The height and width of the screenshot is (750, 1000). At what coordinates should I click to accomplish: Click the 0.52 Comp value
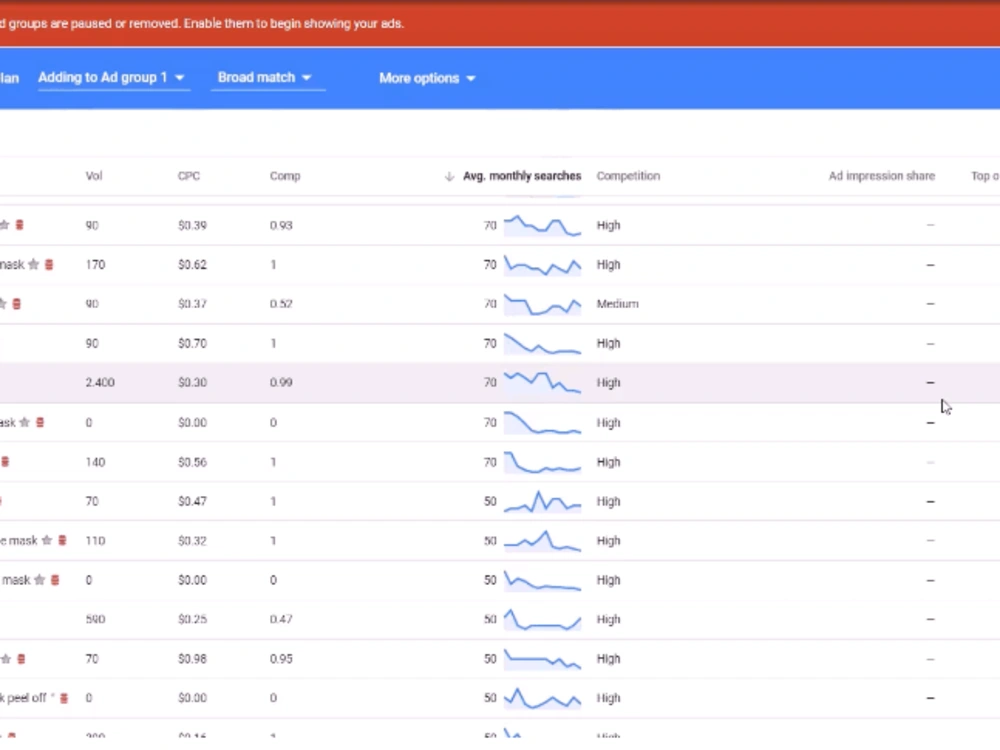[281, 304]
